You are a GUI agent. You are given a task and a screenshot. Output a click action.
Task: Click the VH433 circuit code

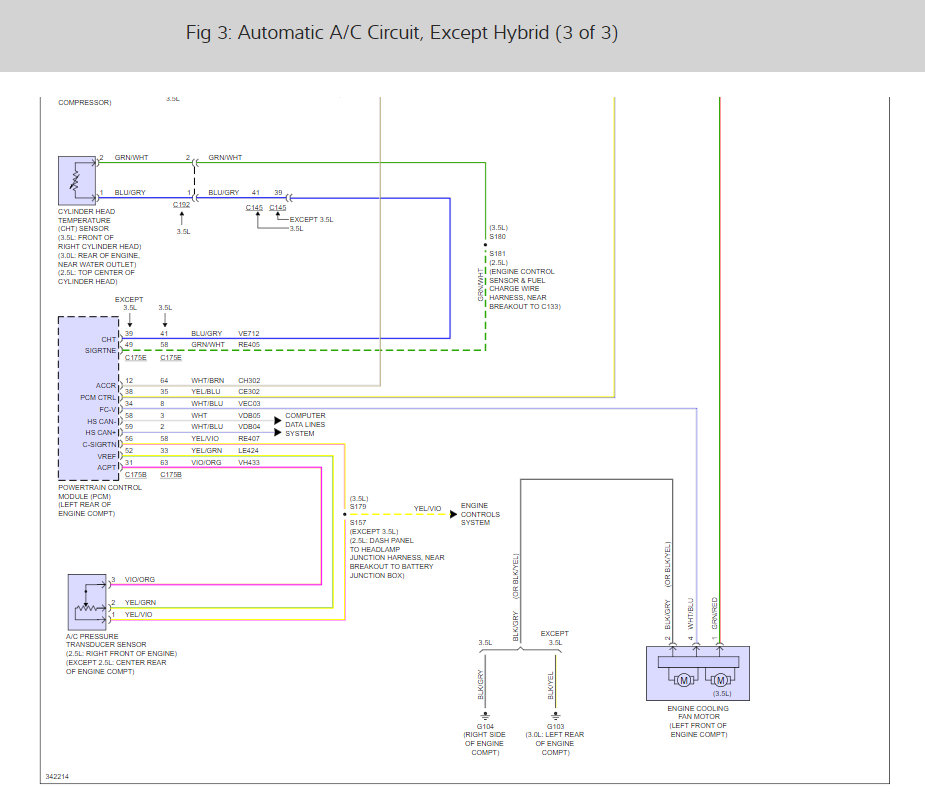click(249, 463)
